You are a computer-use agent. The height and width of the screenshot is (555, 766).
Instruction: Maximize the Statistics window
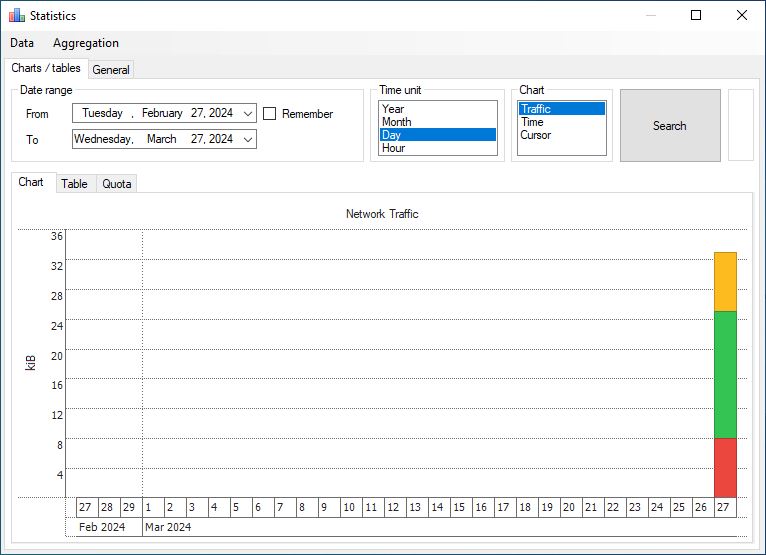point(696,15)
